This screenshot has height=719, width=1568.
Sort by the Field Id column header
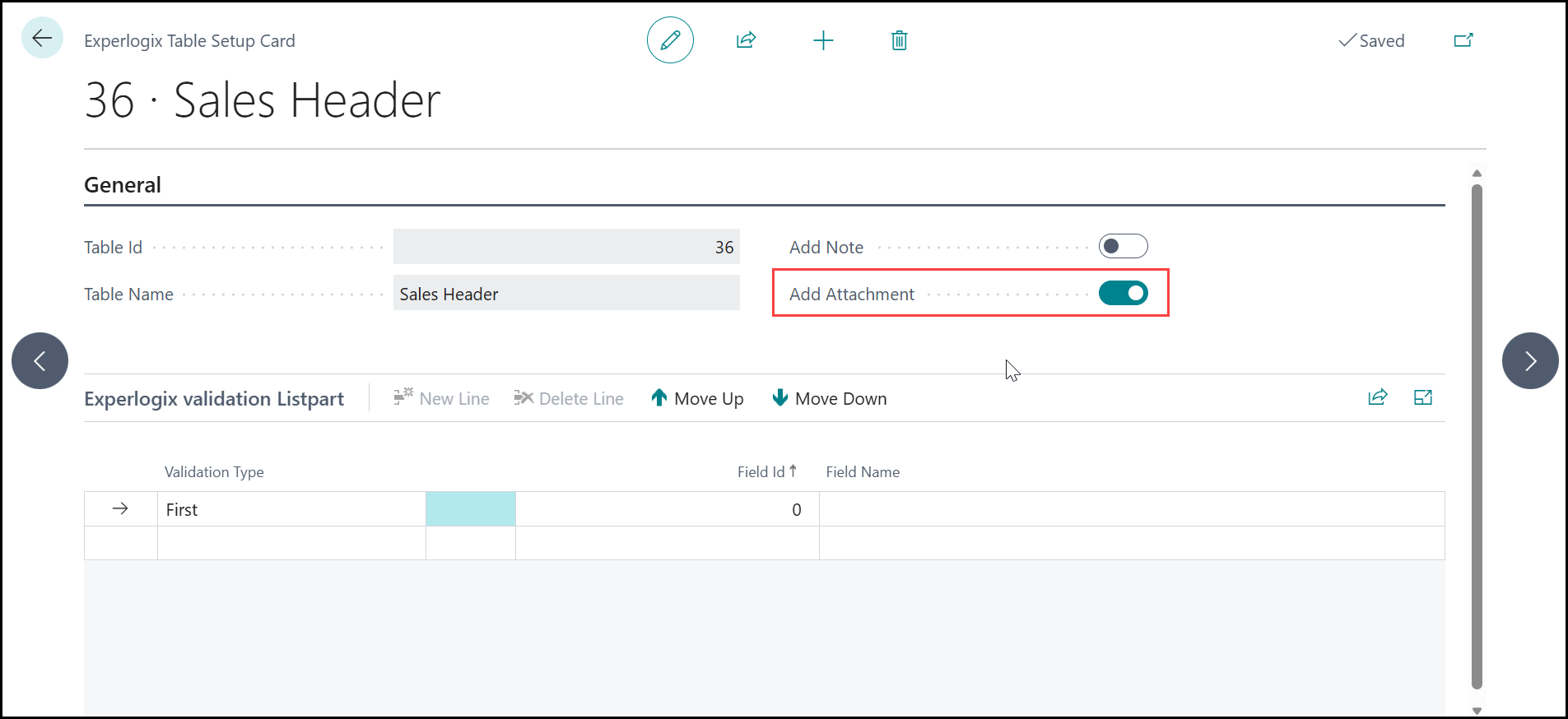tap(766, 472)
